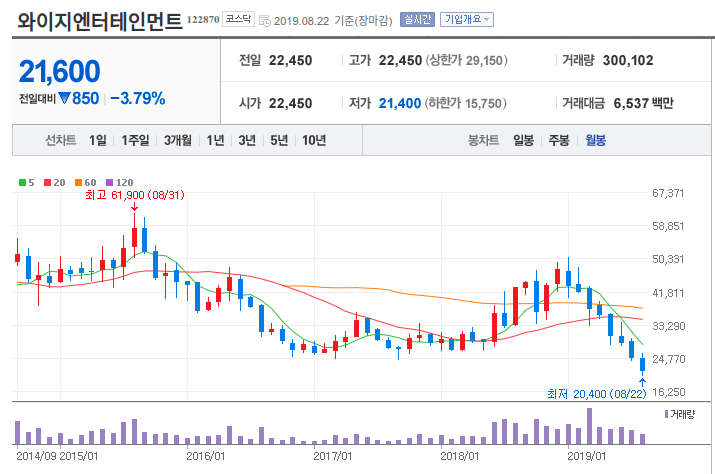Click the 코스닥 market badge
Viewport: 715px width, 474px height.
point(238,19)
